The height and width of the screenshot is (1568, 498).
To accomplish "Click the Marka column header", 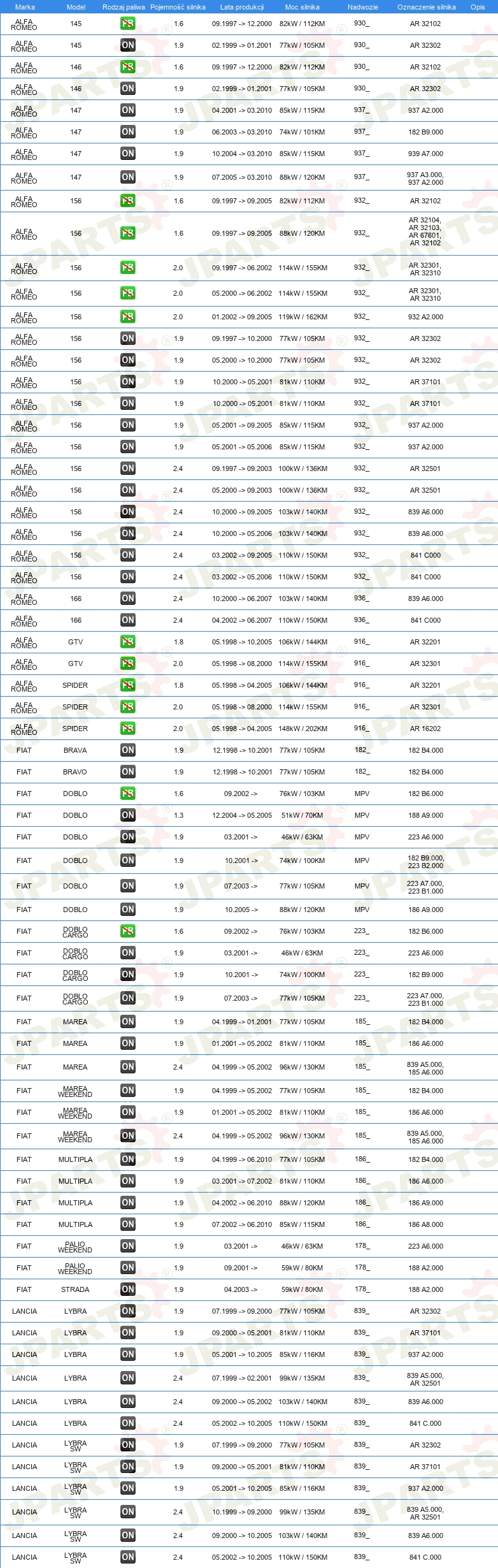I will tap(25, 7).
